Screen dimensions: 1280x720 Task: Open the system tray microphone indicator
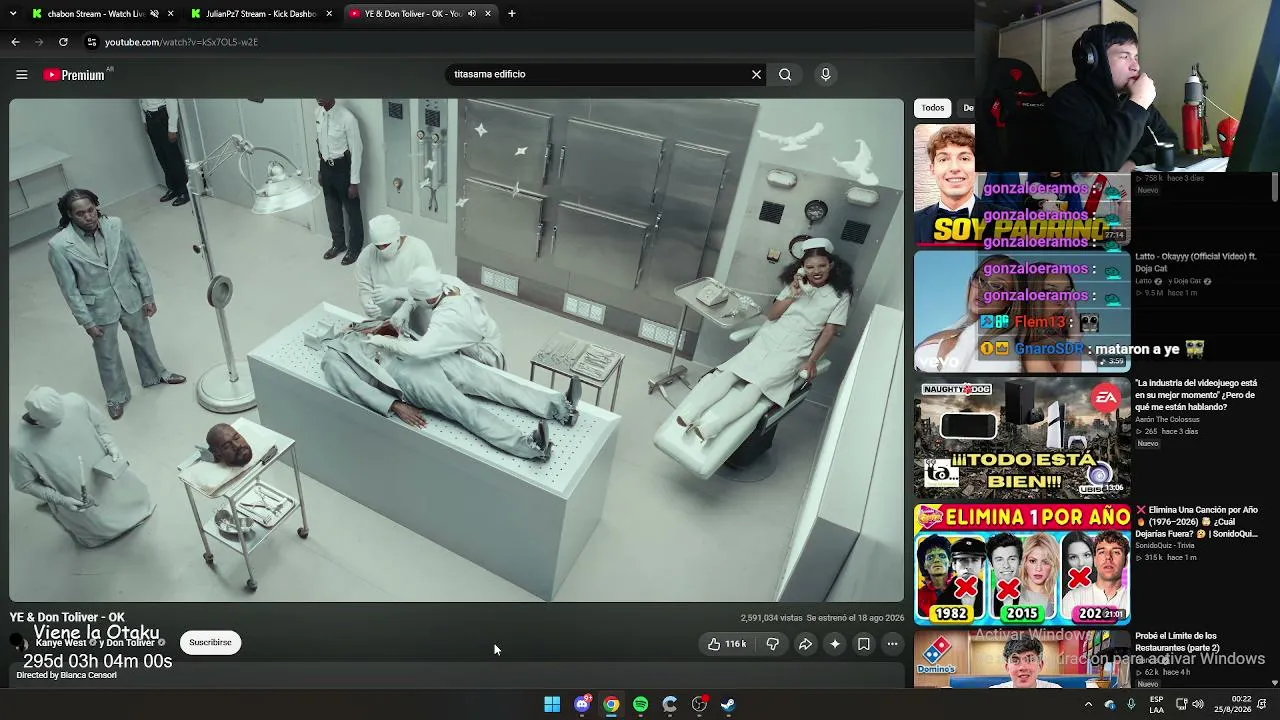click(x=1131, y=704)
